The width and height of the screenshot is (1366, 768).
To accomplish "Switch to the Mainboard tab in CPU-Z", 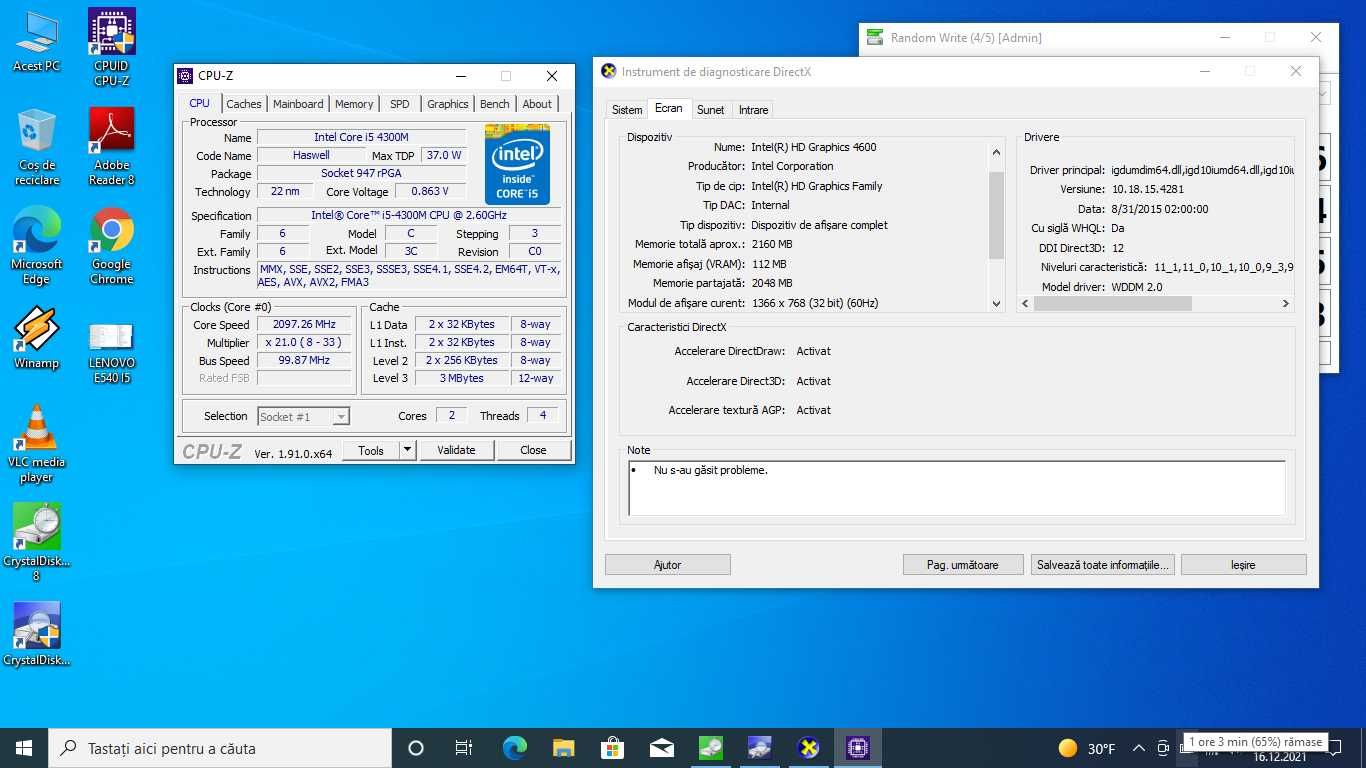I will click(298, 104).
